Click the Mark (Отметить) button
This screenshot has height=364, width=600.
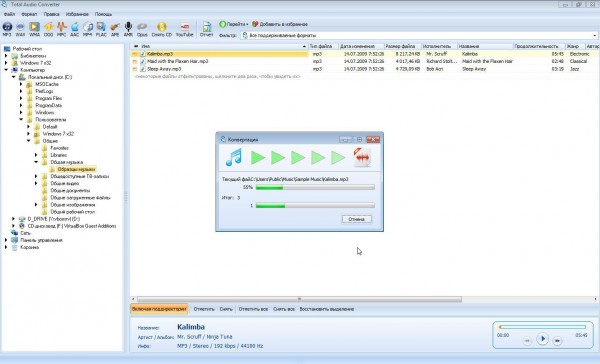pyautogui.click(x=204, y=309)
